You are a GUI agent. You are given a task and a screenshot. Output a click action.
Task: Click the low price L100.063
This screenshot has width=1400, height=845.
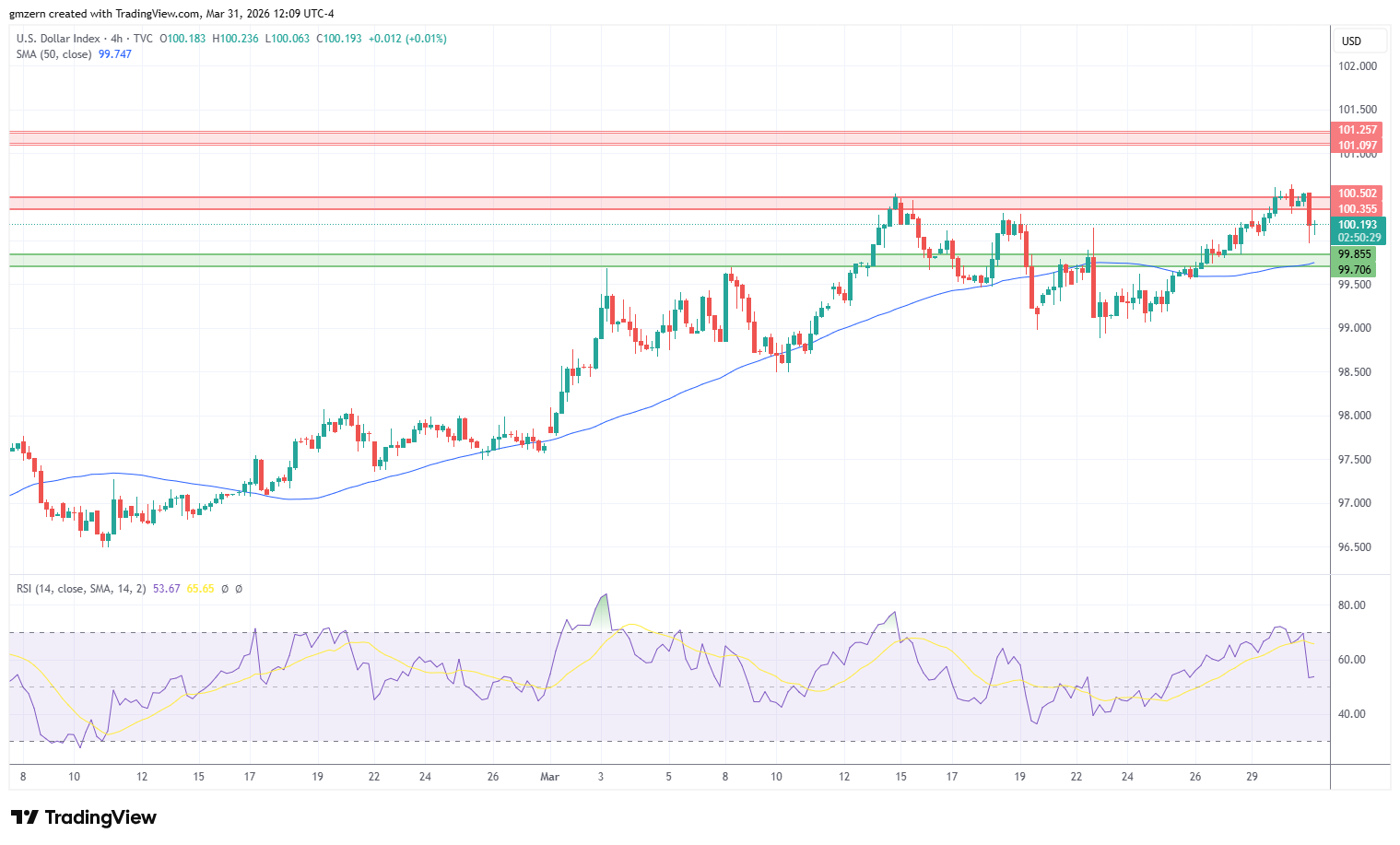tap(288, 39)
